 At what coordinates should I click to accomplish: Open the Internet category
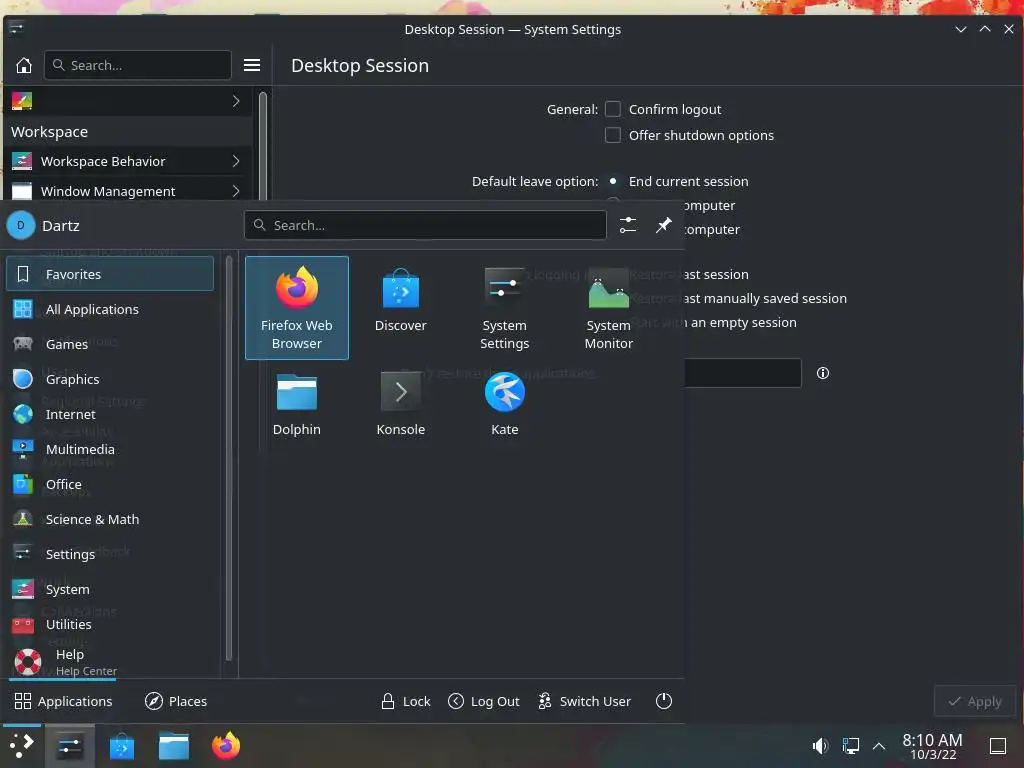click(110, 414)
